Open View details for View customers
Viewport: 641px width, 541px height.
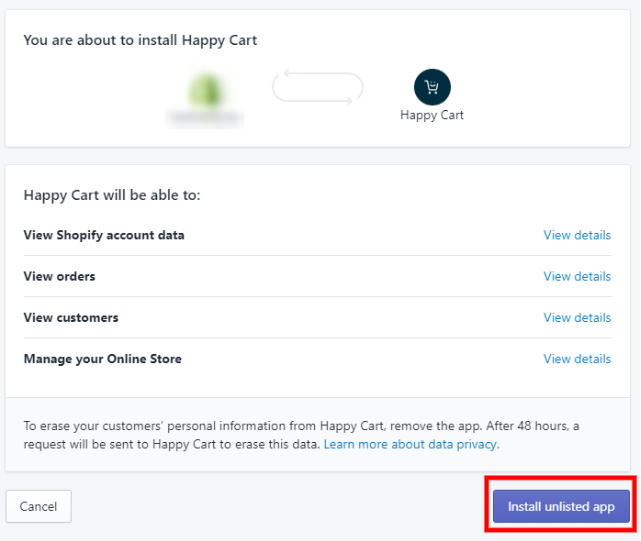(x=577, y=318)
